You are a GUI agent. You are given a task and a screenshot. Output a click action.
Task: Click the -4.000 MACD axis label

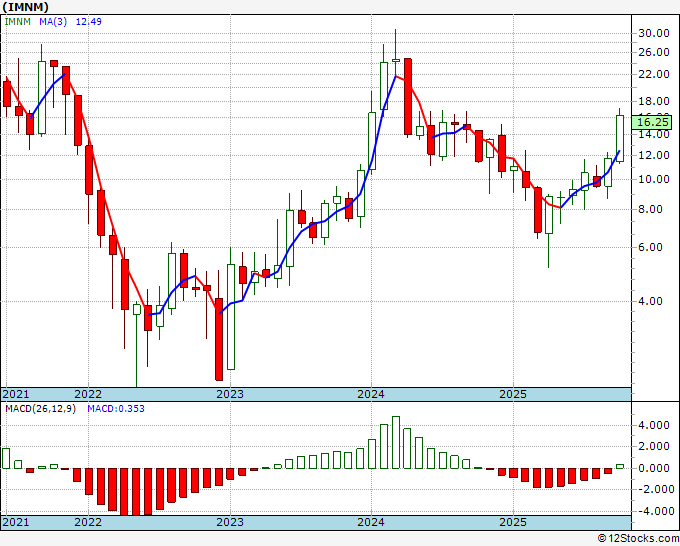pos(654,511)
